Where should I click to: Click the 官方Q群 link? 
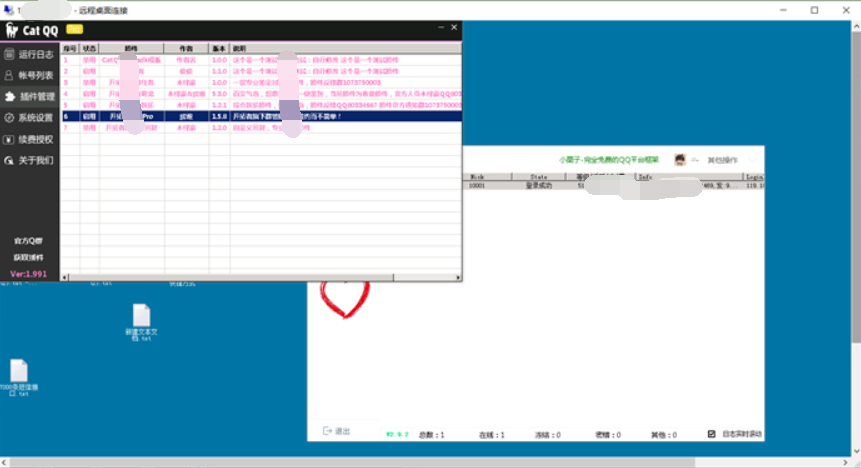click(29, 242)
